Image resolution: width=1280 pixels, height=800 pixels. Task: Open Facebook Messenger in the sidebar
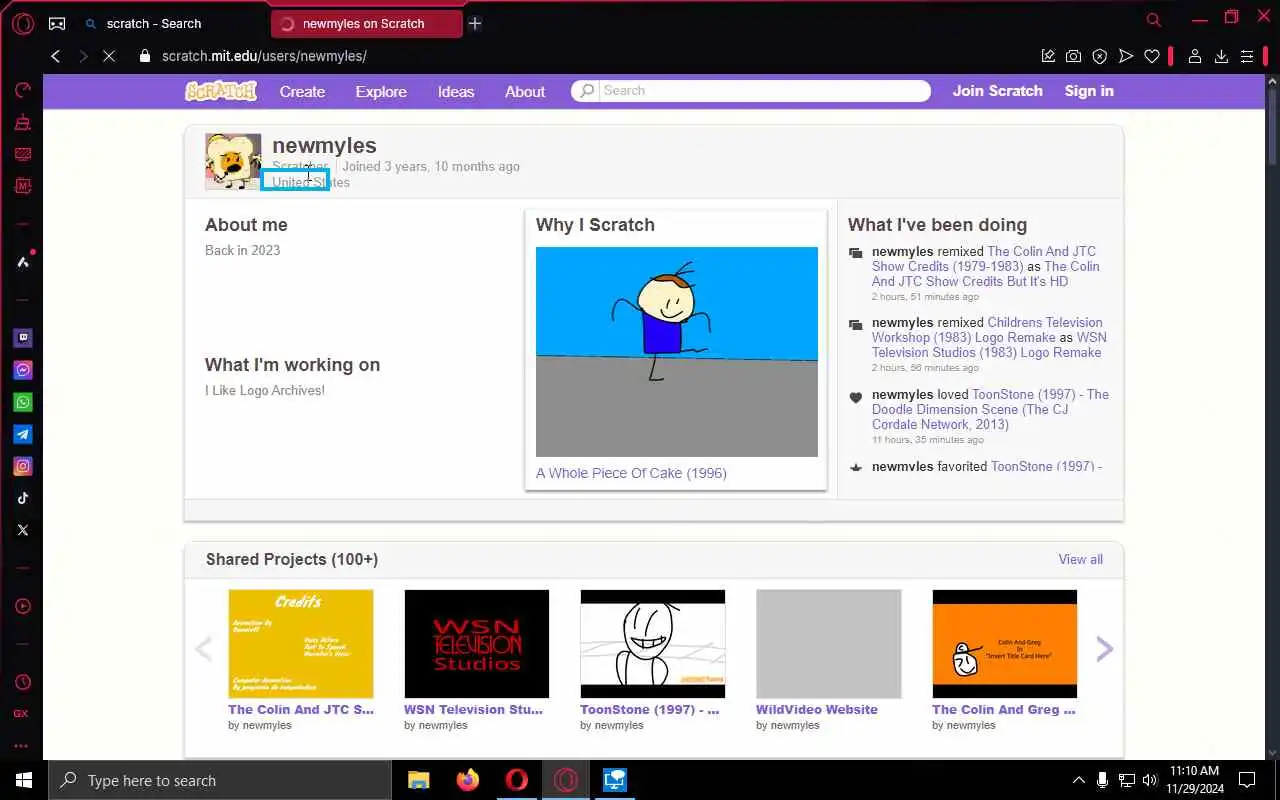[x=22, y=370]
